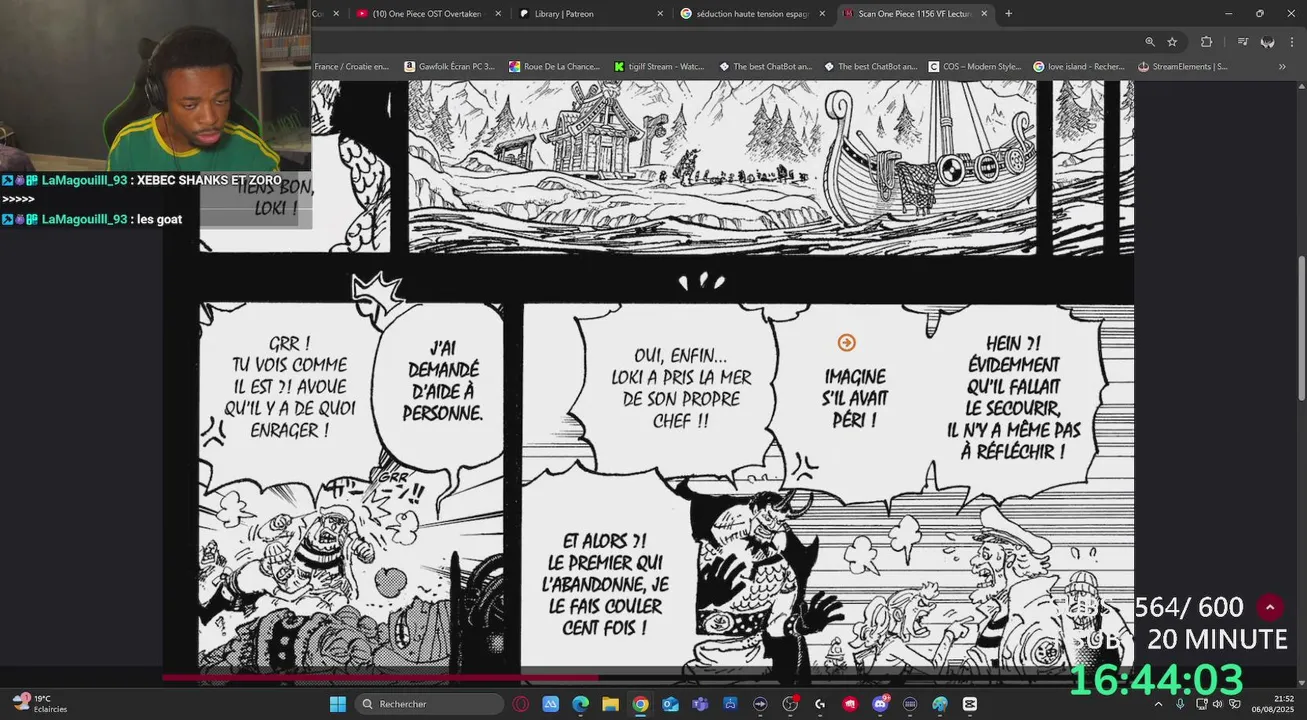Open the Windows Start menu
Screen dimensions: 1307x720
pyautogui.click(x=338, y=704)
